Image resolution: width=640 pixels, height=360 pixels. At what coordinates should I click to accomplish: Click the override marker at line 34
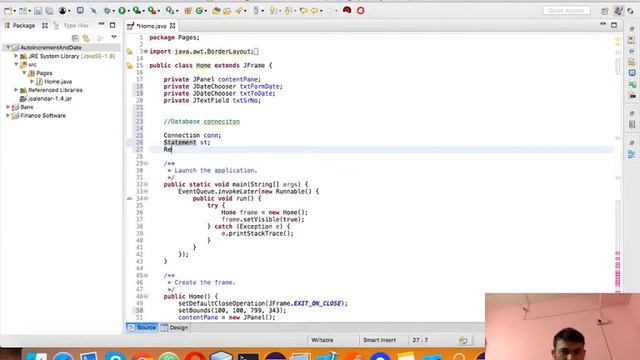129,198
